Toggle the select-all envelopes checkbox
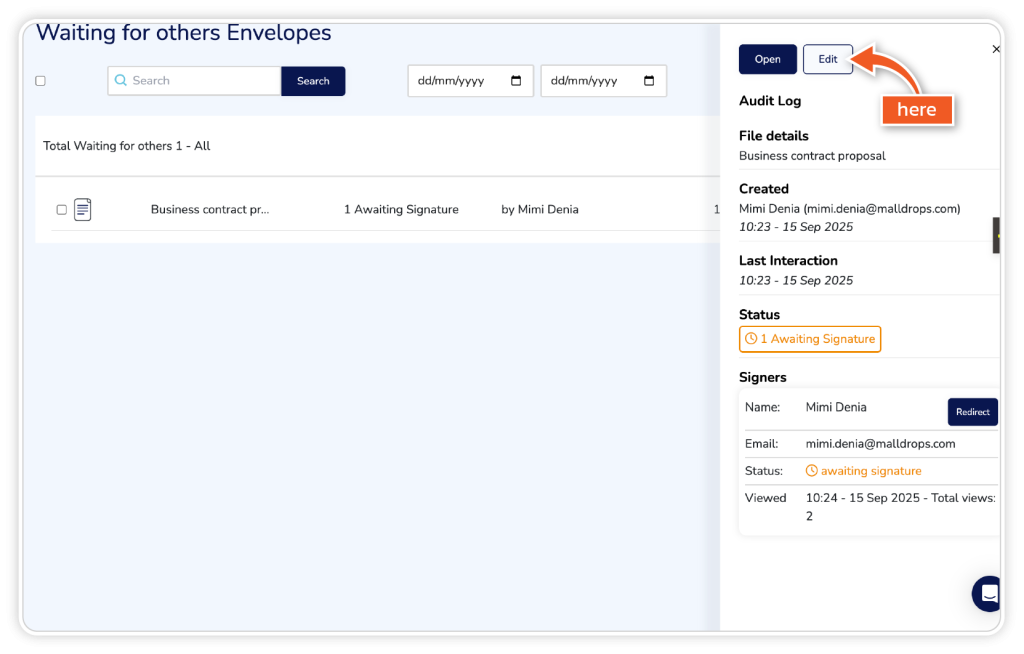1024x654 pixels. [41, 81]
